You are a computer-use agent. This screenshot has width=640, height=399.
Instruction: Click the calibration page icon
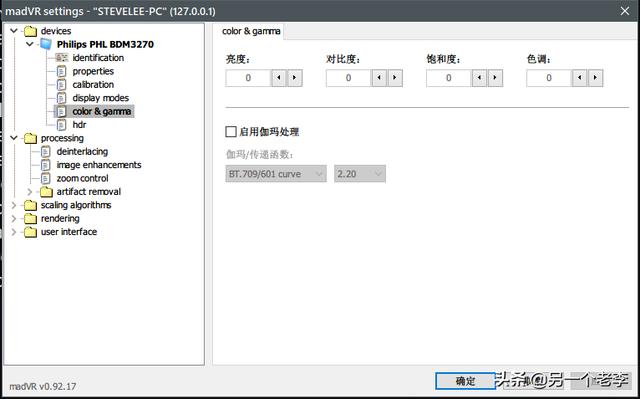pyautogui.click(x=61, y=85)
